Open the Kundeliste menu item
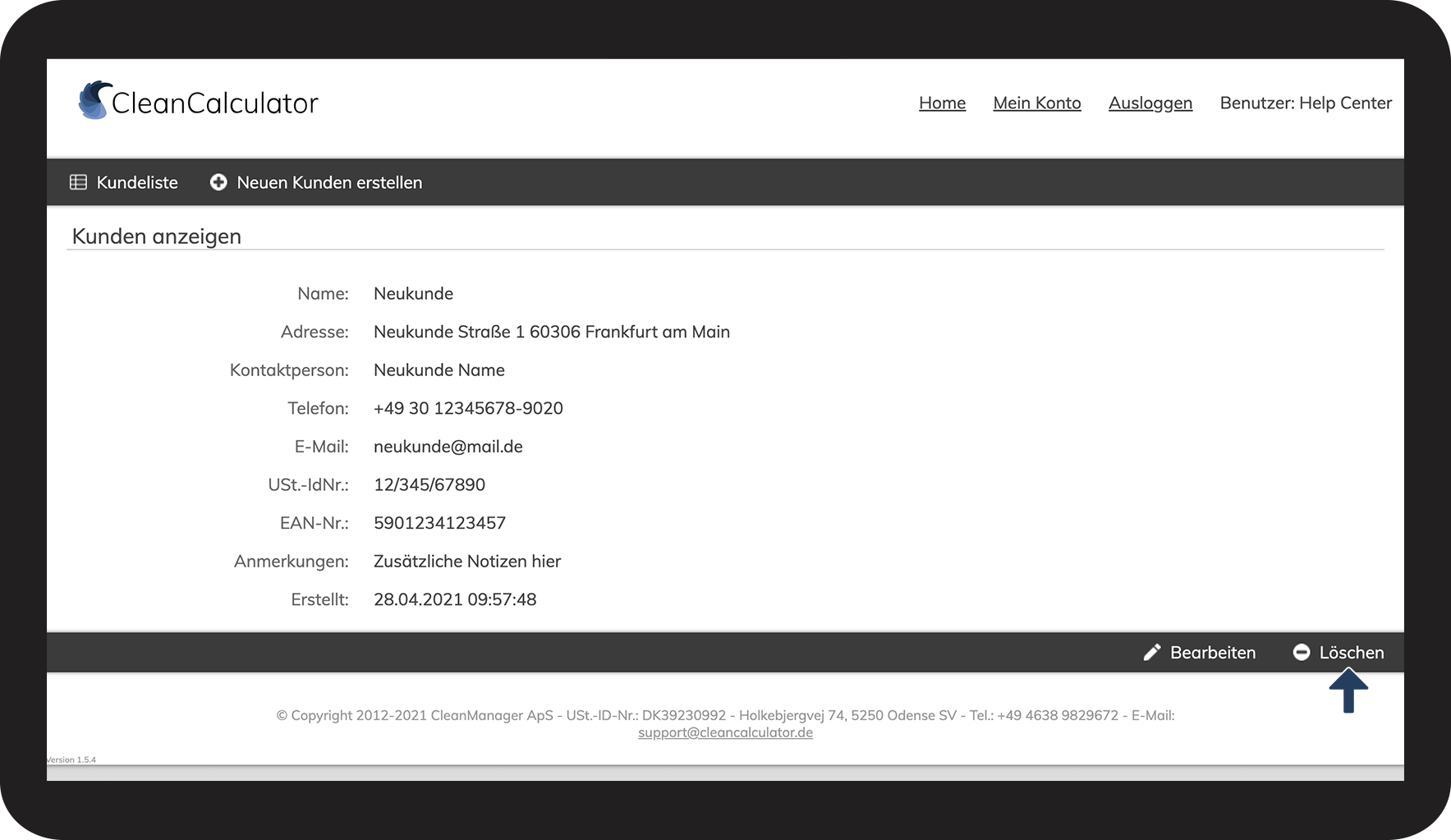Viewport: 1451px width, 840px height. [124, 182]
